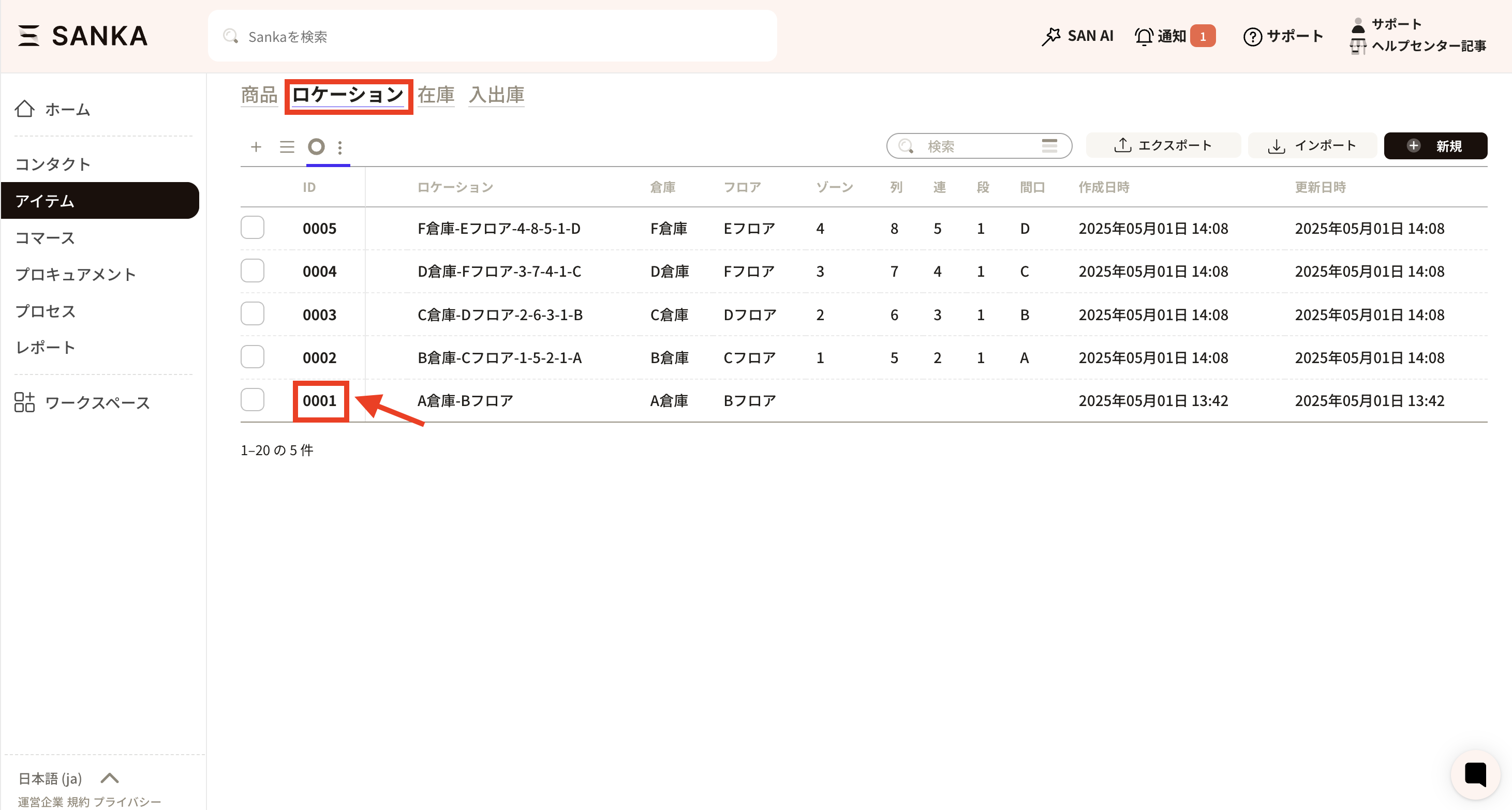Select checkbox for location 0003

(x=253, y=314)
